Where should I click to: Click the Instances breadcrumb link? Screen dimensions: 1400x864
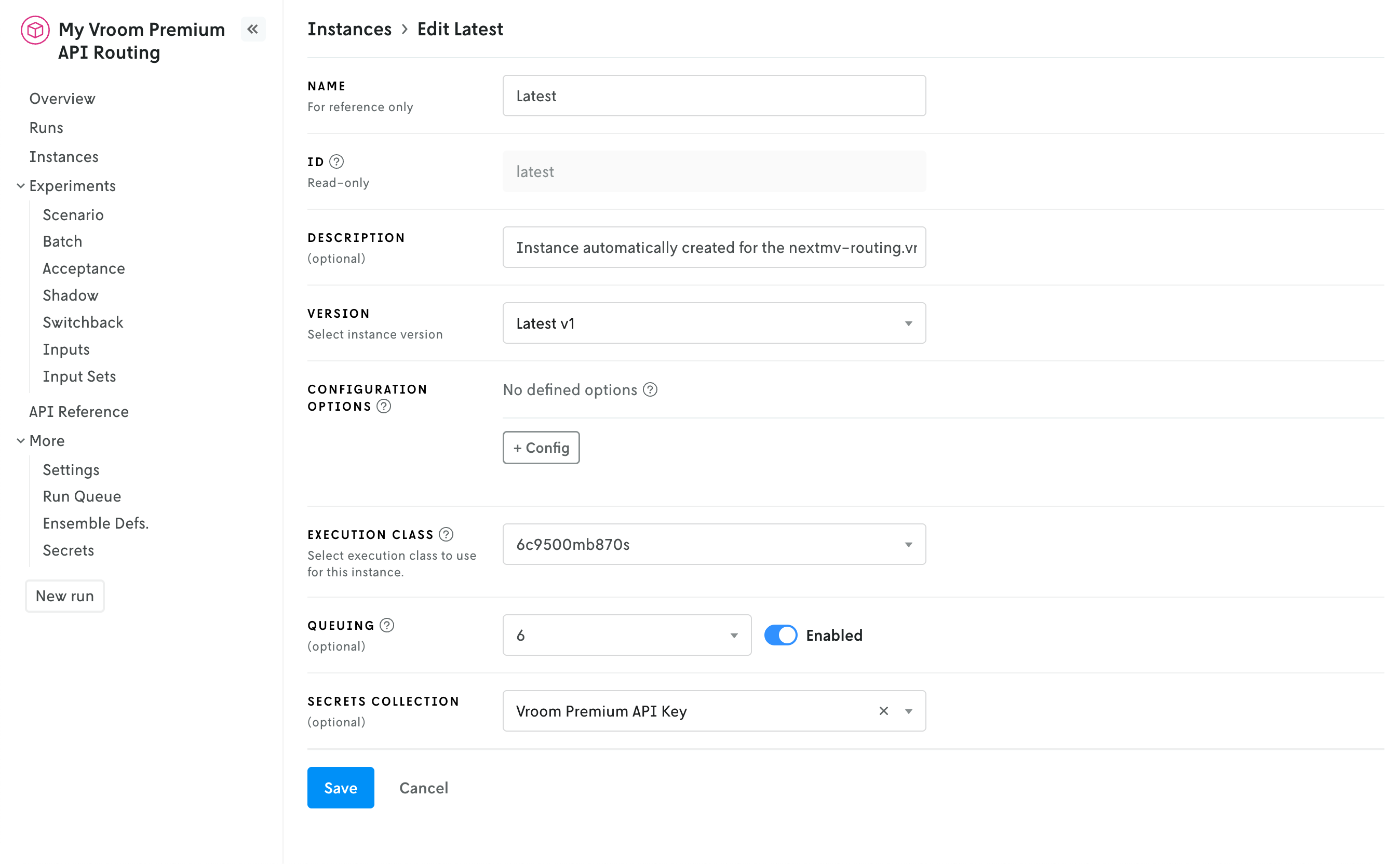[349, 29]
